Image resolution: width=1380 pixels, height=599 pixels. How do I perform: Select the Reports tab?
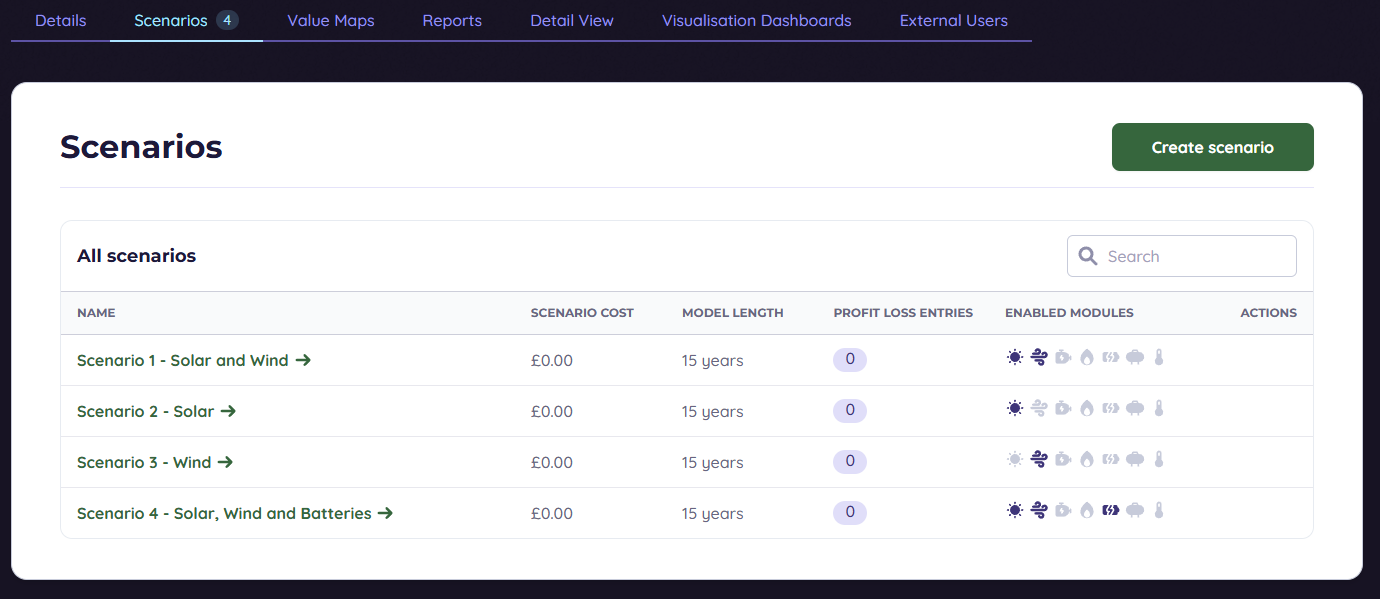452,21
